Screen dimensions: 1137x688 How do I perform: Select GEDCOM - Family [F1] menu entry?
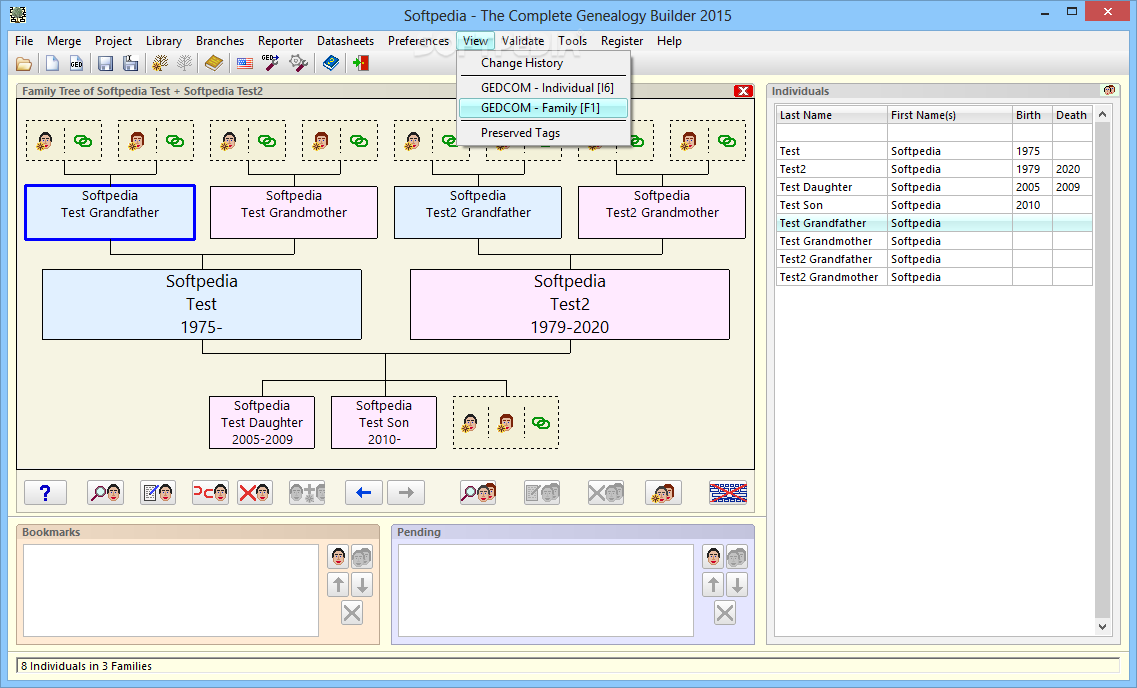pyautogui.click(x=543, y=108)
